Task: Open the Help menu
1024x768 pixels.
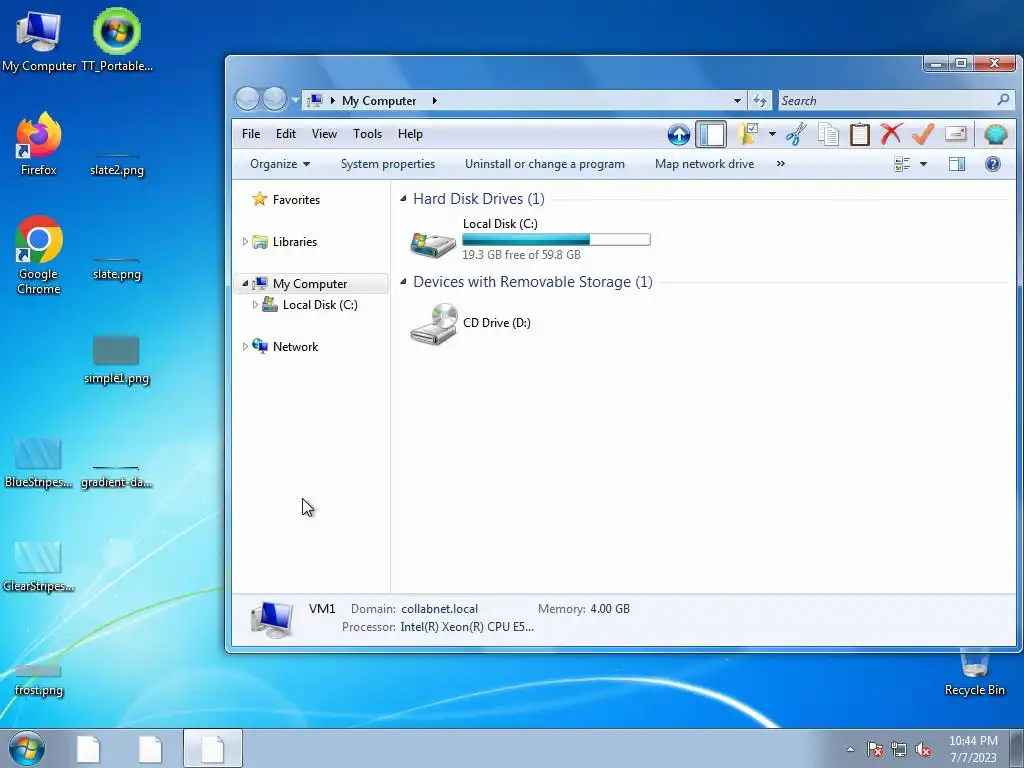Action: 410,134
